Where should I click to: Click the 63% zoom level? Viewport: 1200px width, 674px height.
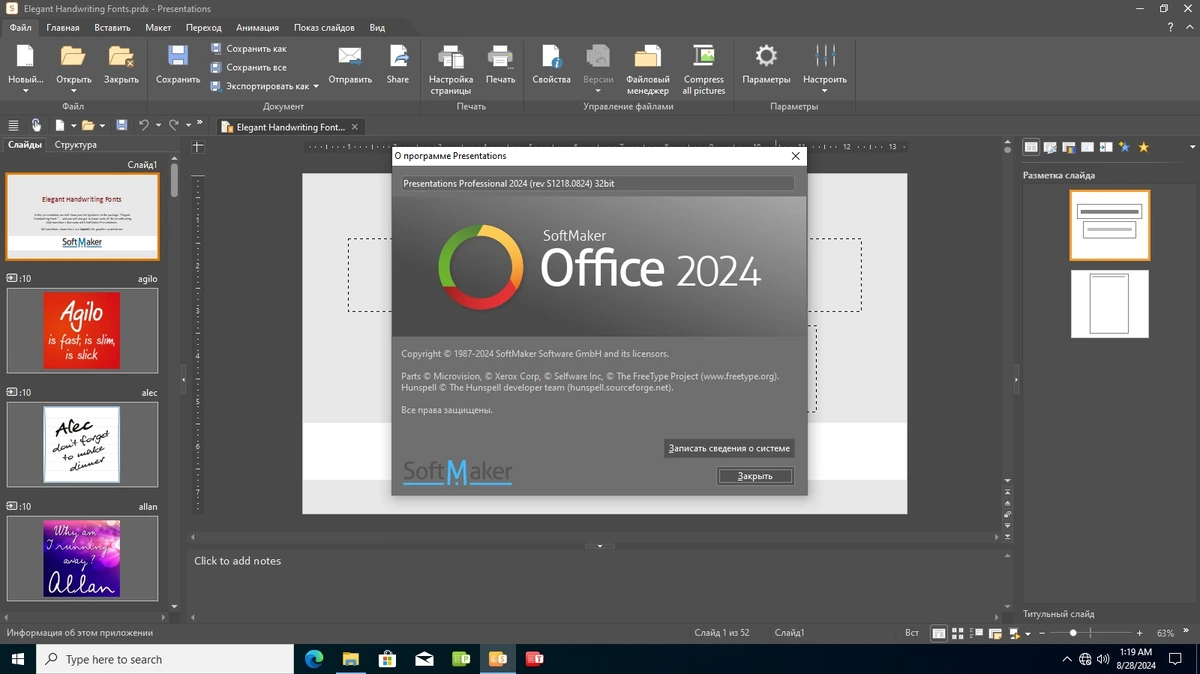pos(1165,633)
